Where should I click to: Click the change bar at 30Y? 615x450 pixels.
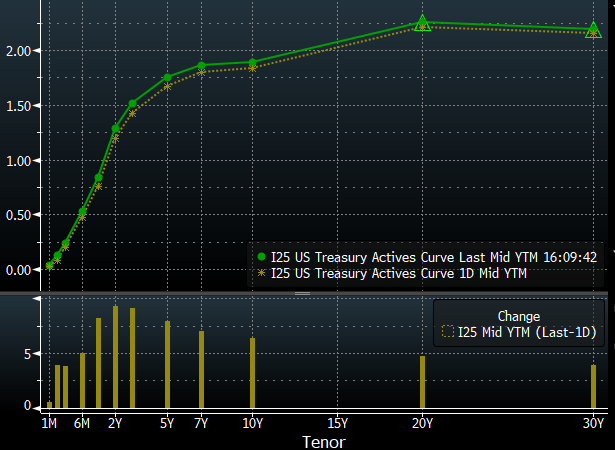[594, 386]
